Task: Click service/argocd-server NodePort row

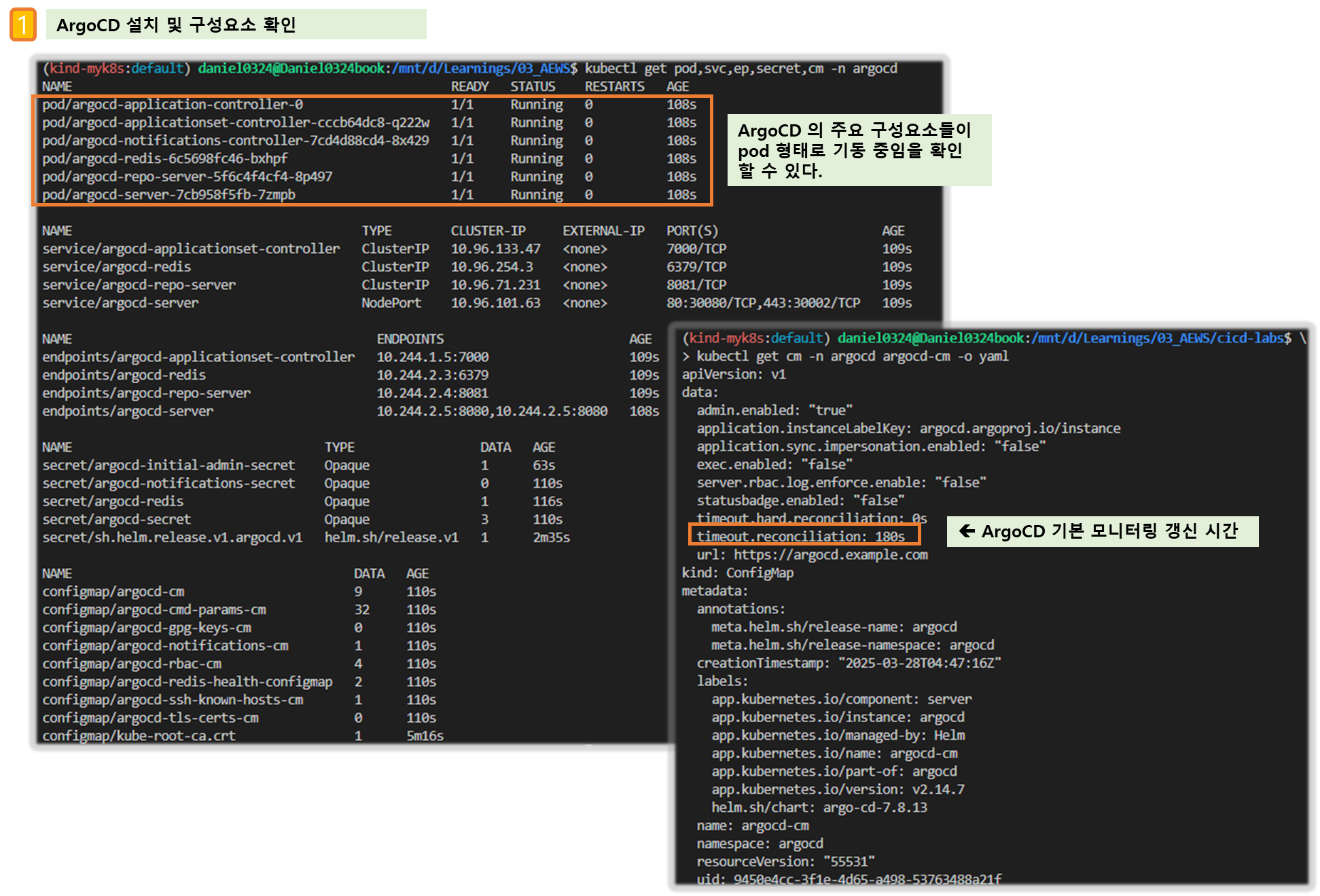Action: [121, 302]
